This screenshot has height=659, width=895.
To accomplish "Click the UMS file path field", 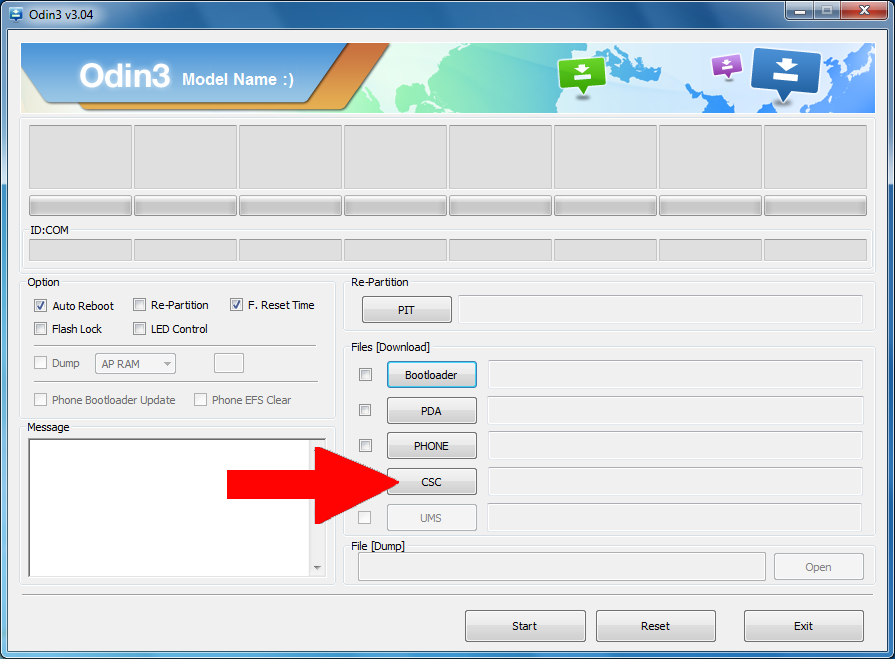I will point(675,517).
